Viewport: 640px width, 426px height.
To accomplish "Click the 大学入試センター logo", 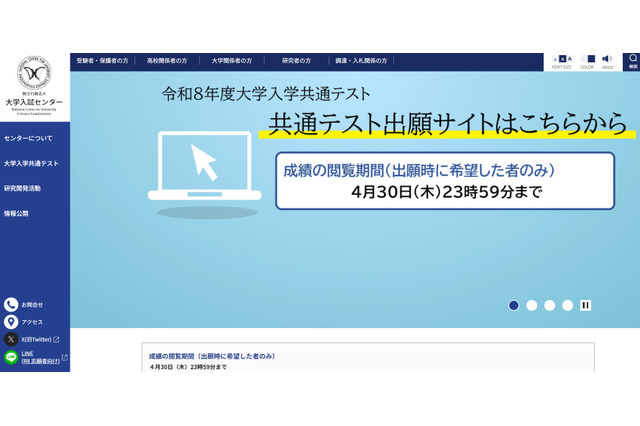I will 34,86.
